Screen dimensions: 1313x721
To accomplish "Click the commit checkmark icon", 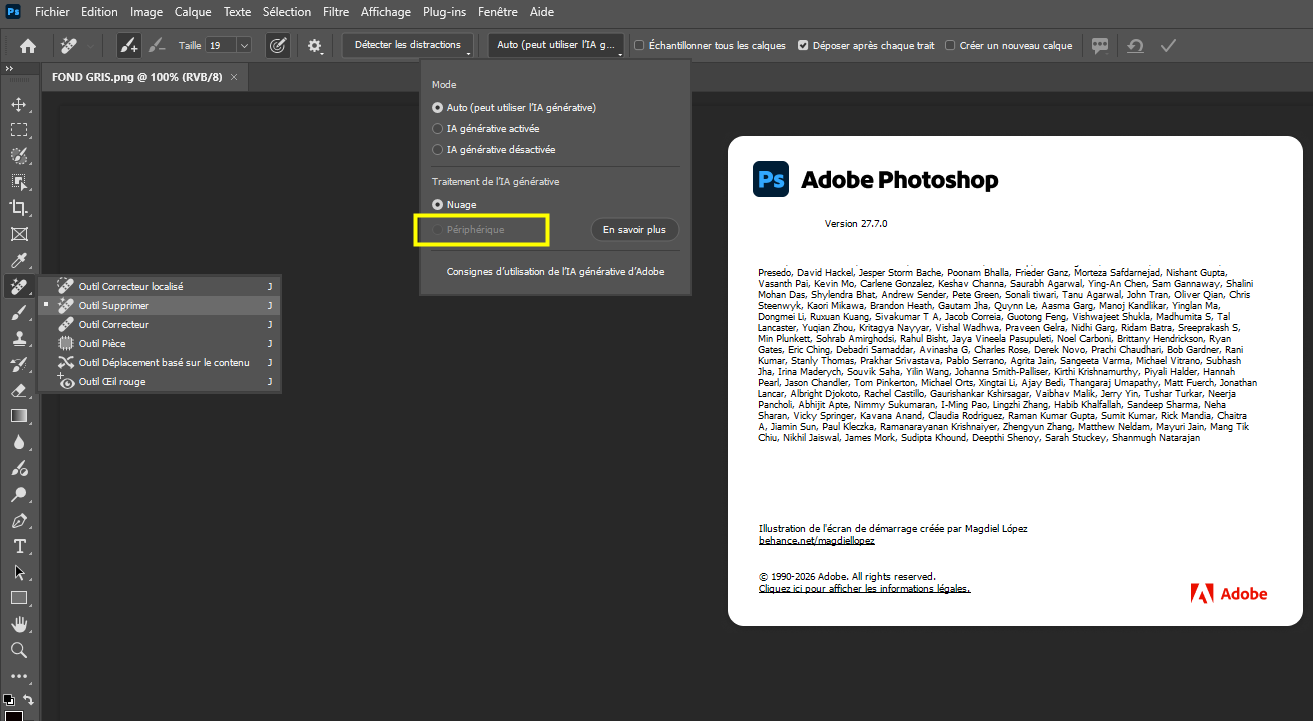I will [x=1168, y=45].
